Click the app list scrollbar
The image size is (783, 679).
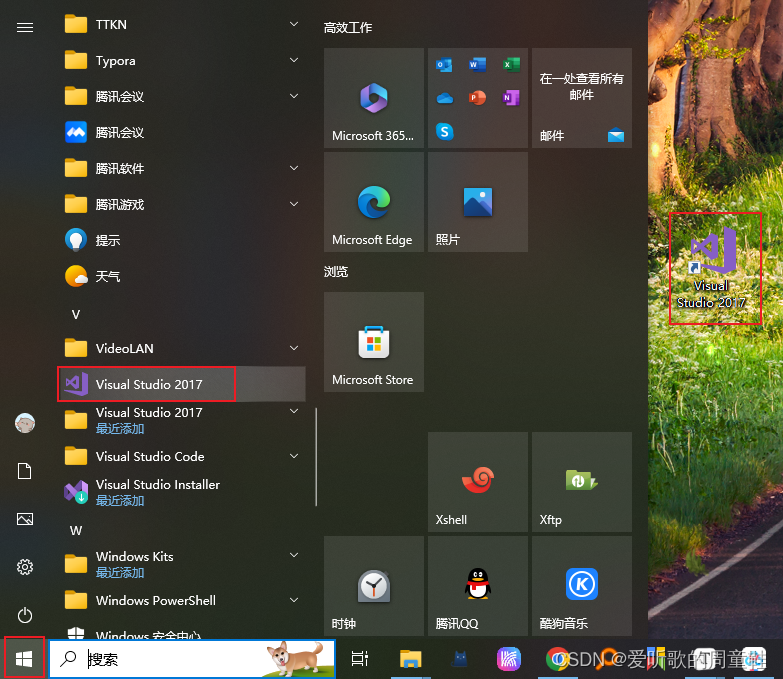point(316,457)
